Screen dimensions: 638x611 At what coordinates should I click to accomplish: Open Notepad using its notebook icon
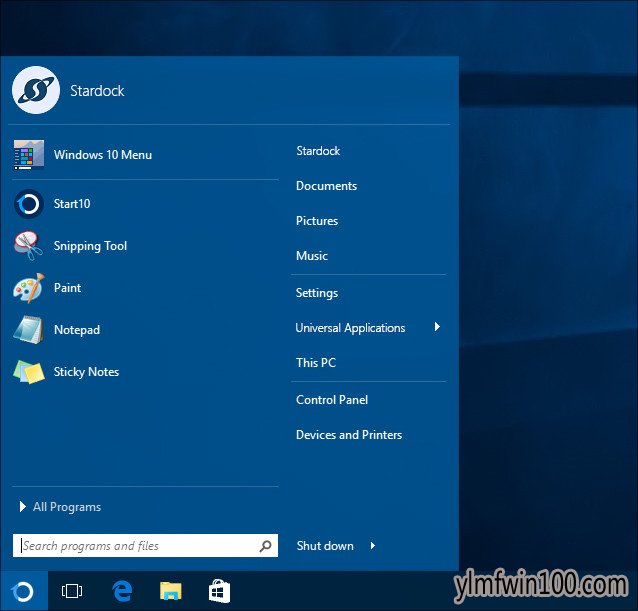click(28, 330)
